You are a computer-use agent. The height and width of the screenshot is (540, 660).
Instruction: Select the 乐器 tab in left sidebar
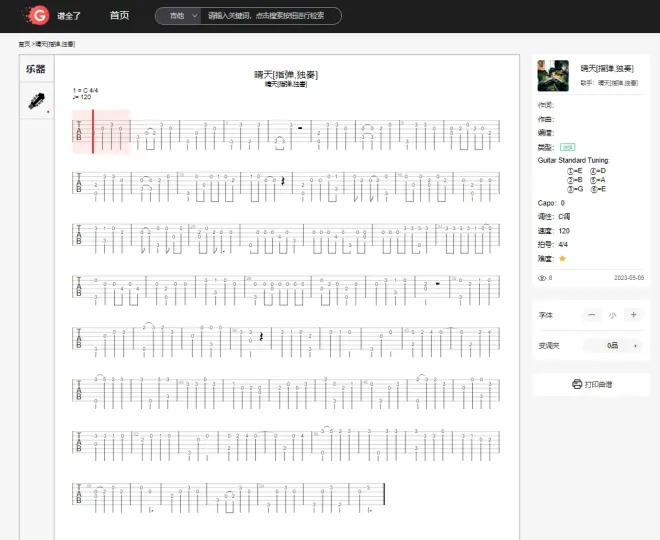coord(36,69)
